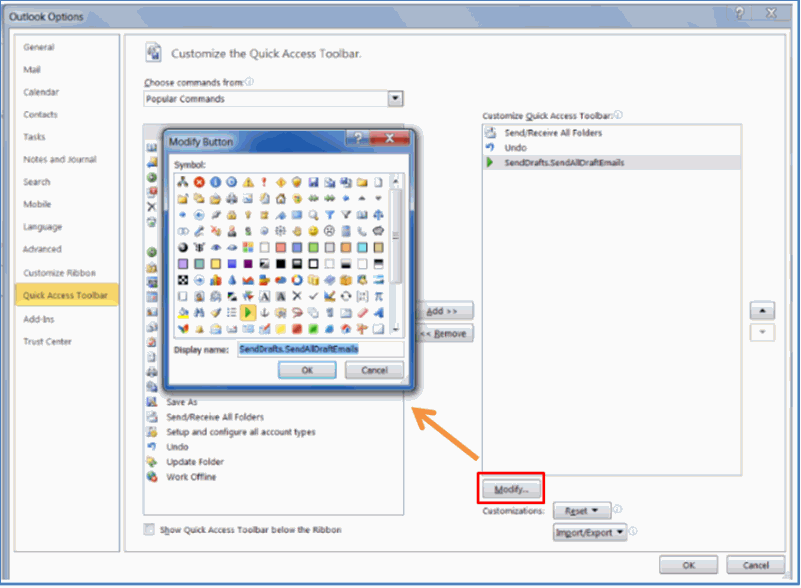Choose the anchor symbol
The image size is (801, 588).
pos(264,312)
